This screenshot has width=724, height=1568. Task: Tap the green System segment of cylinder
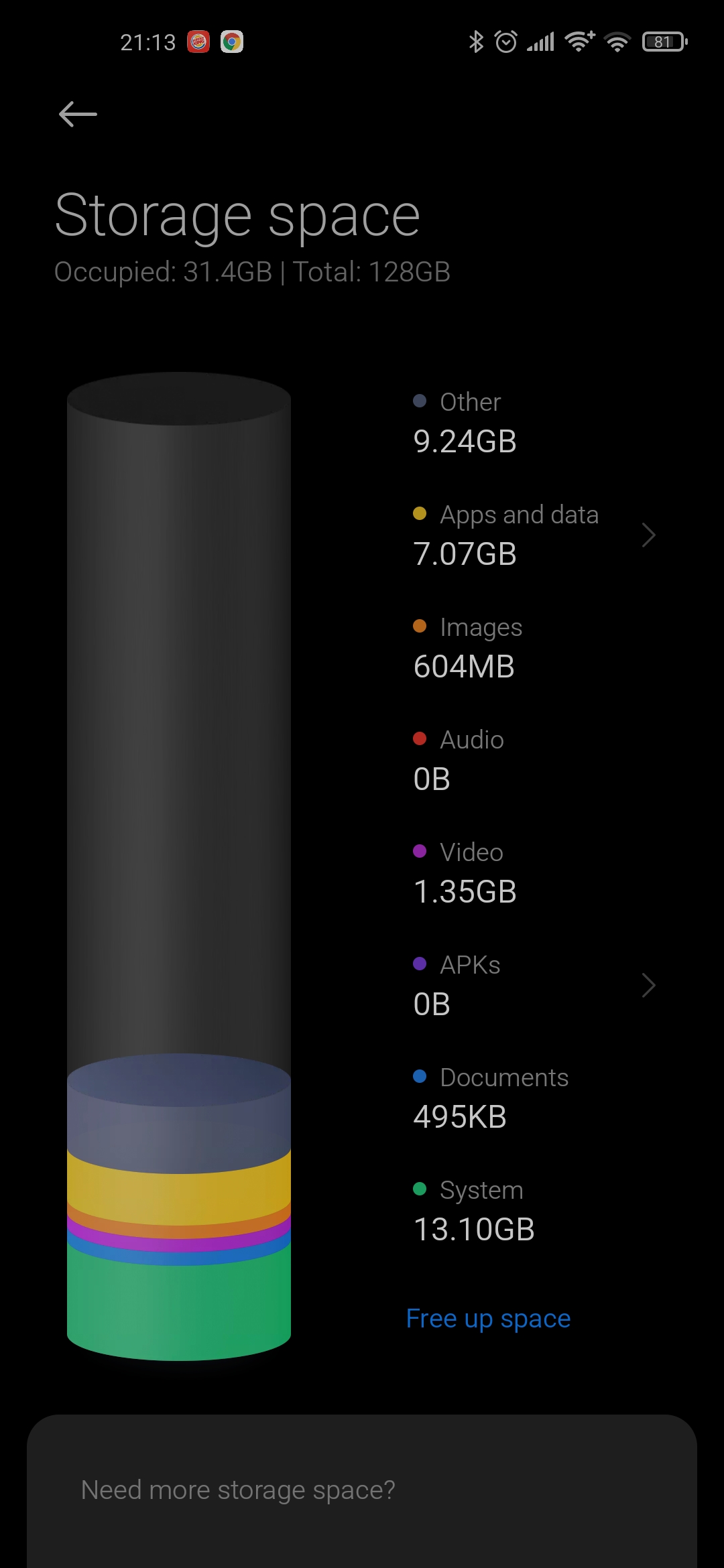(x=179, y=1307)
